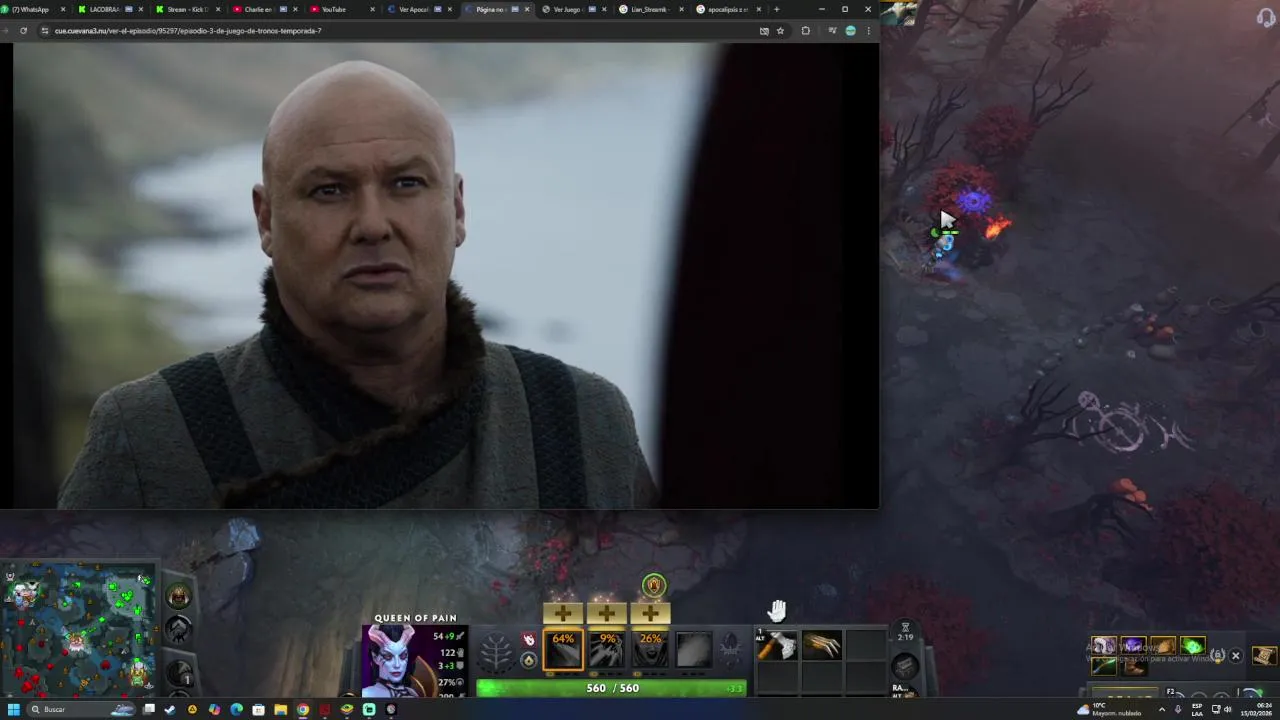Reload the page in browser
Image resolution: width=1280 pixels, height=720 pixels.
23,31
